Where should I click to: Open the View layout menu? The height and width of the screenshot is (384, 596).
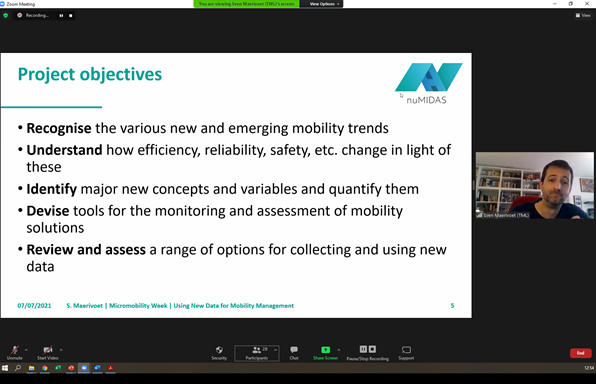pyautogui.click(x=583, y=15)
